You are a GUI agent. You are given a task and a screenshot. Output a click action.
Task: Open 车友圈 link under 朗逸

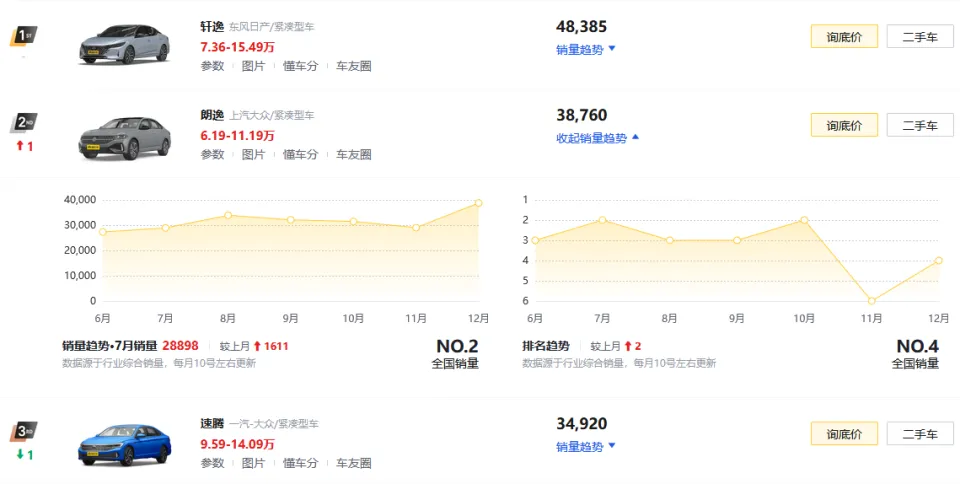coord(354,155)
